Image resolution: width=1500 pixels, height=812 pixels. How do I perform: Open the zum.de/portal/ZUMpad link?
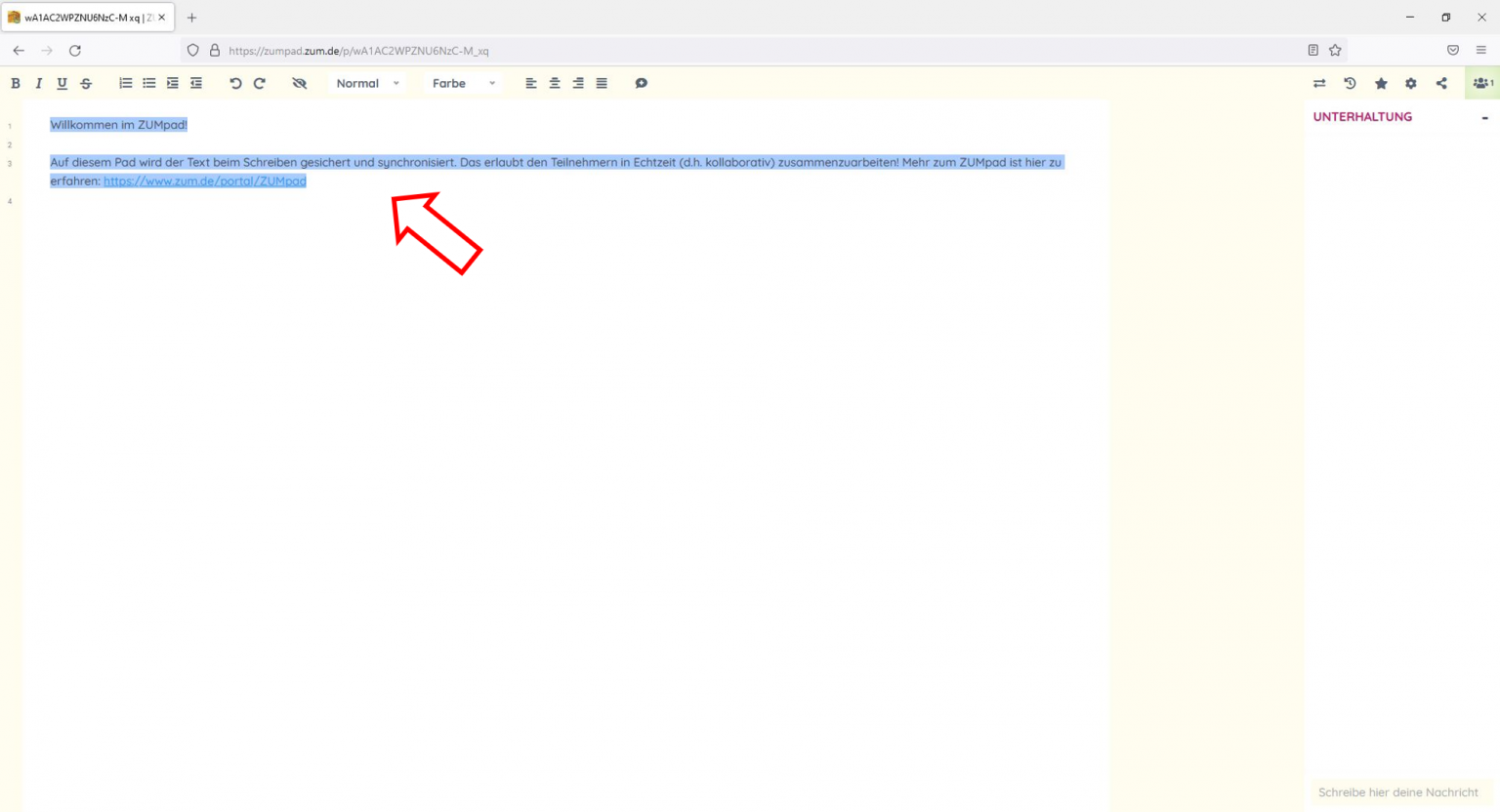(x=205, y=182)
